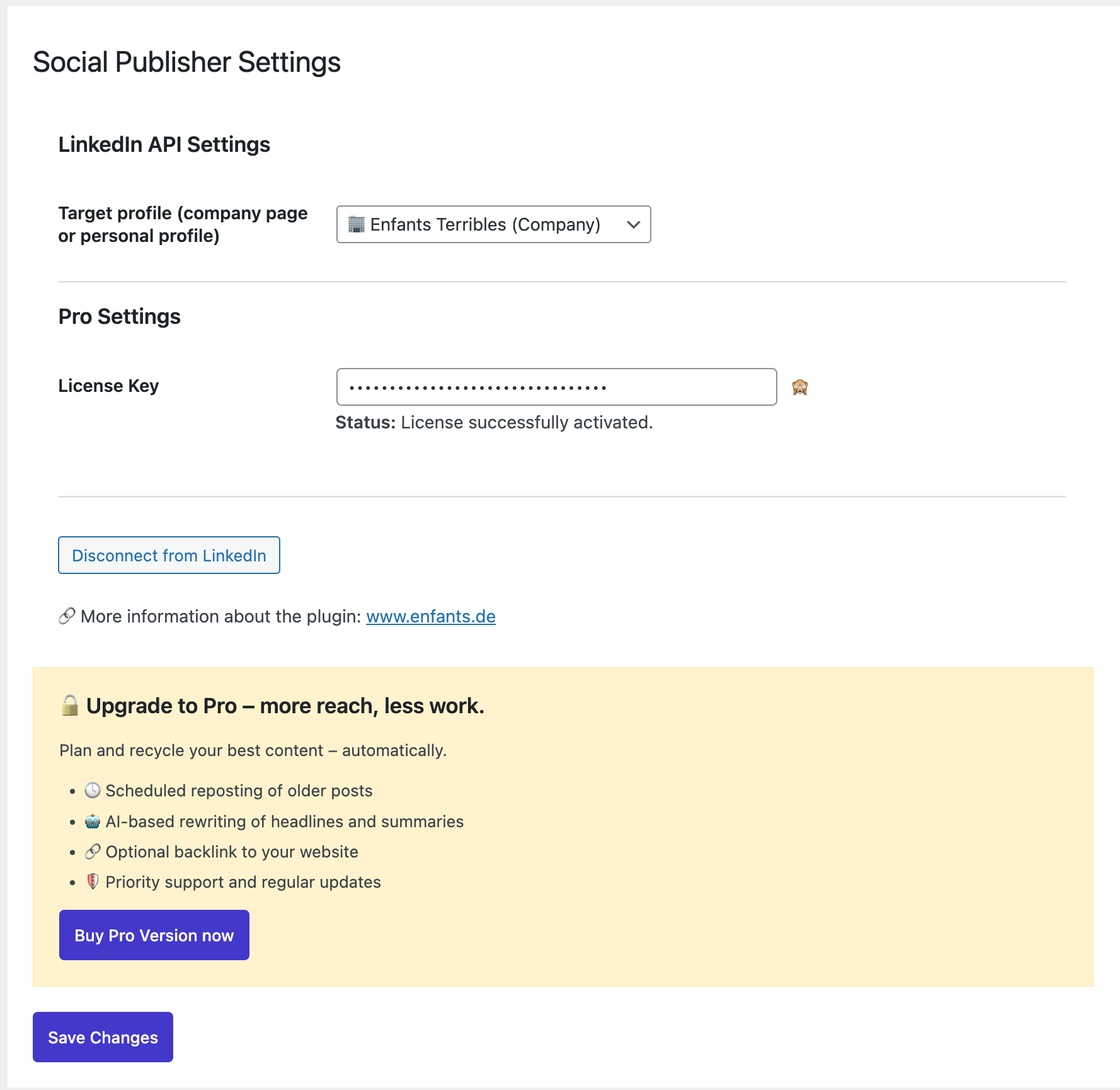Click the lock icon in Upgrade banner

click(x=69, y=705)
